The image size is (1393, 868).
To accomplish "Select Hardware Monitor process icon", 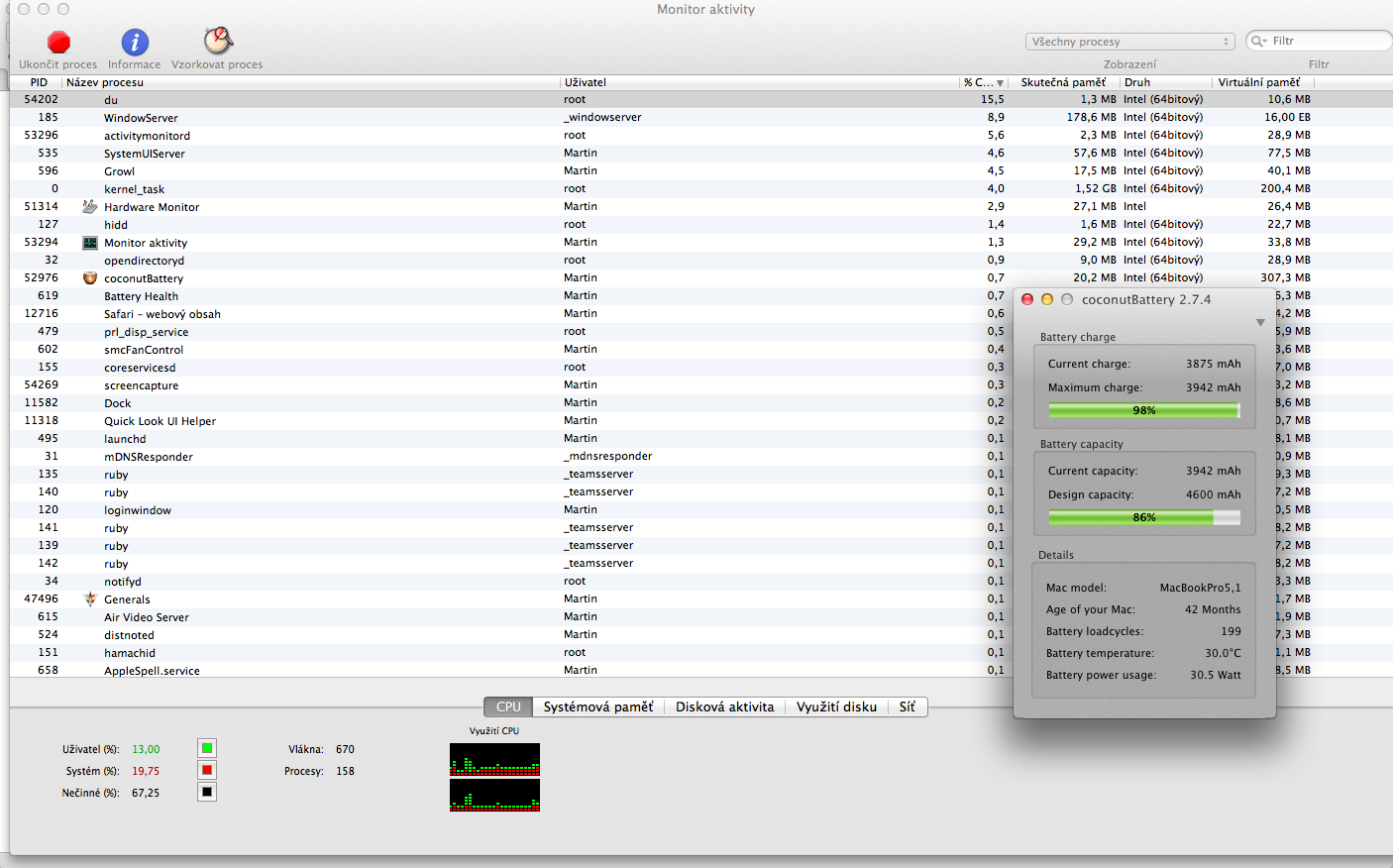I will [x=90, y=206].
